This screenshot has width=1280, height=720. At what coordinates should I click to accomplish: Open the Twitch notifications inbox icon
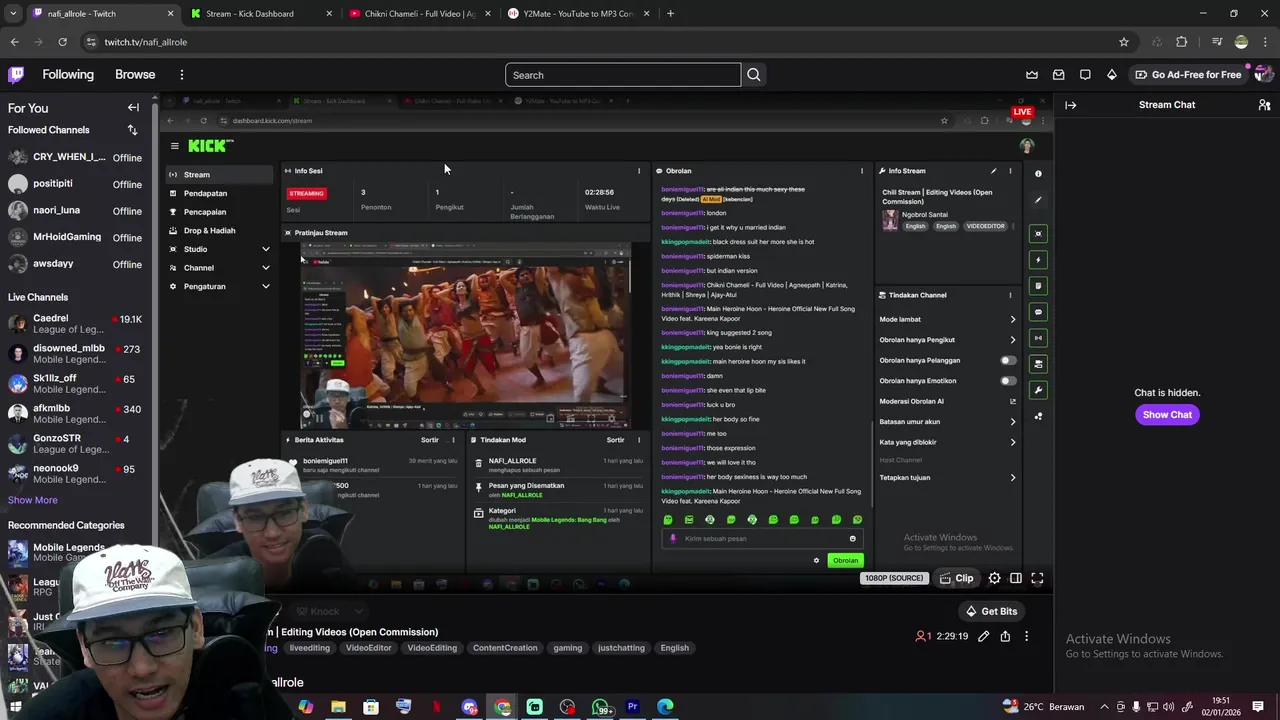[1058, 75]
